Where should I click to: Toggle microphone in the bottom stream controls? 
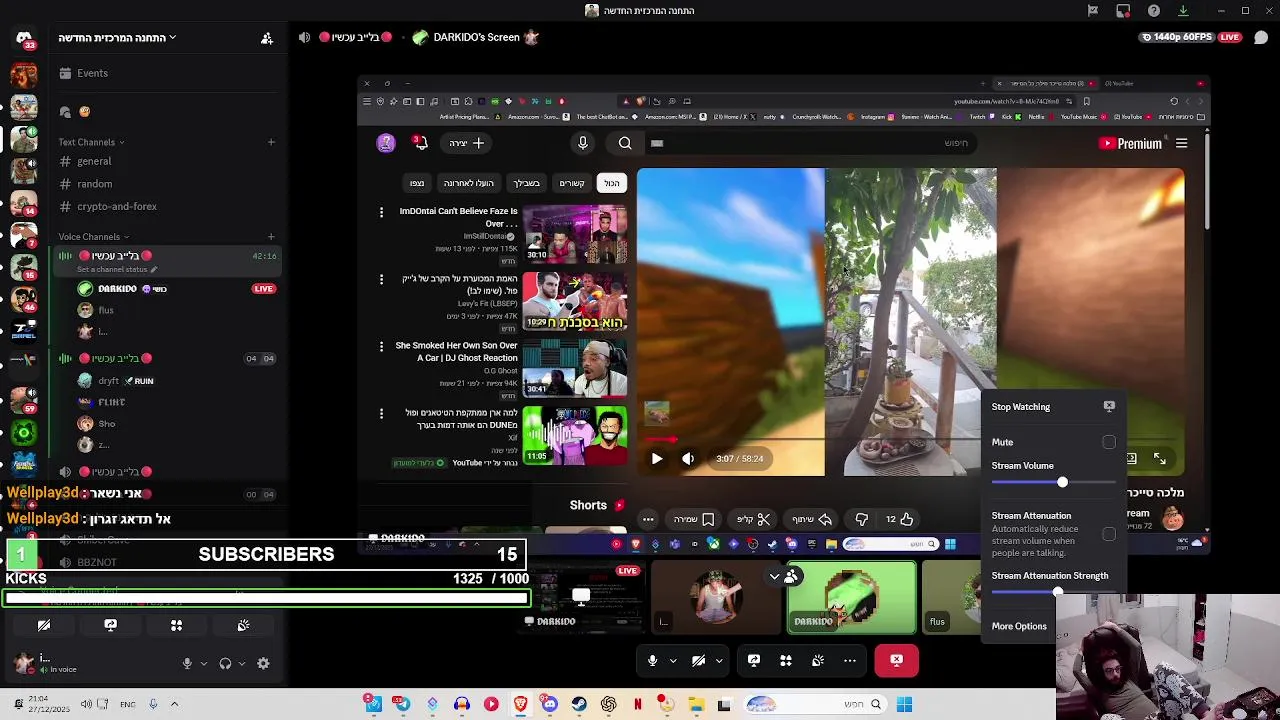click(x=653, y=660)
